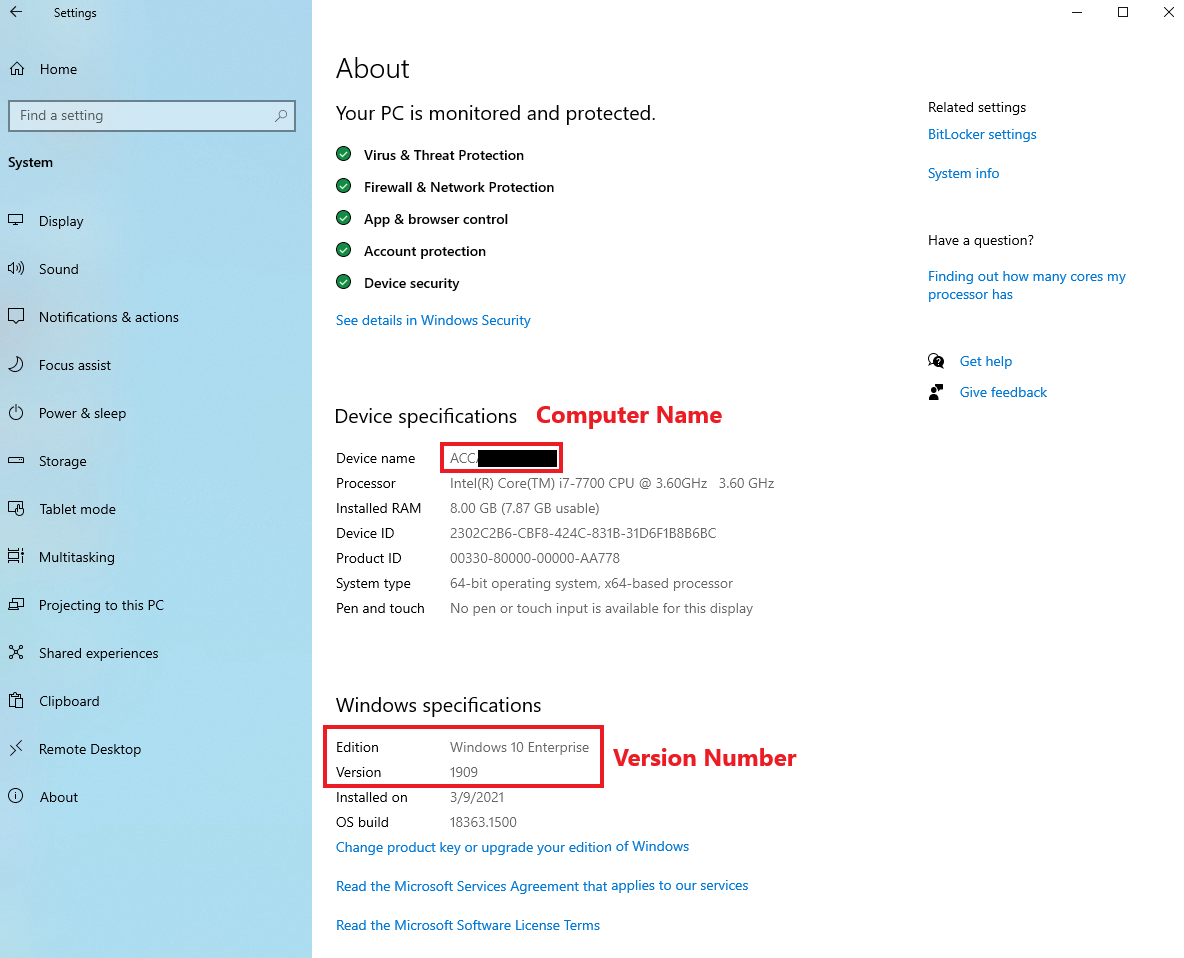Click the Multitasking icon
Image resolution: width=1184 pixels, height=958 pixels.
point(16,556)
